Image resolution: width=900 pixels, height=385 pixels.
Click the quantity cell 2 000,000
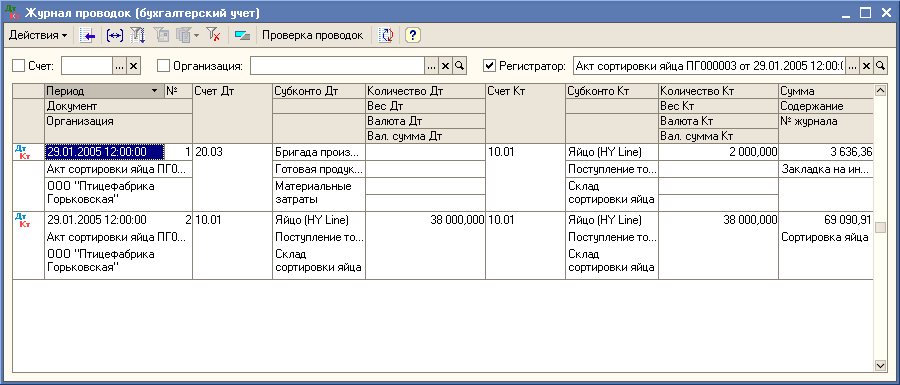(719, 152)
